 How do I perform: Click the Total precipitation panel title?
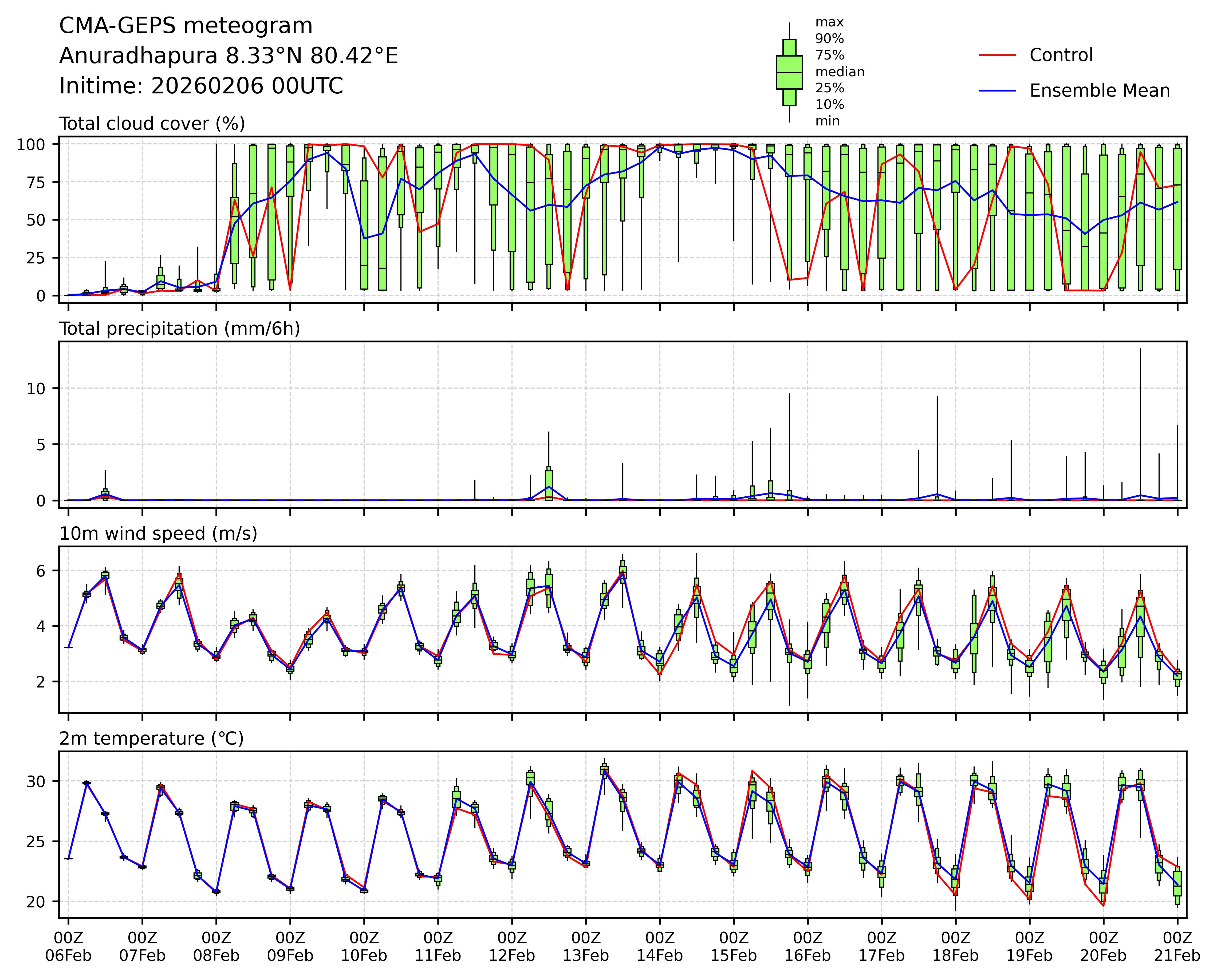click(x=180, y=329)
